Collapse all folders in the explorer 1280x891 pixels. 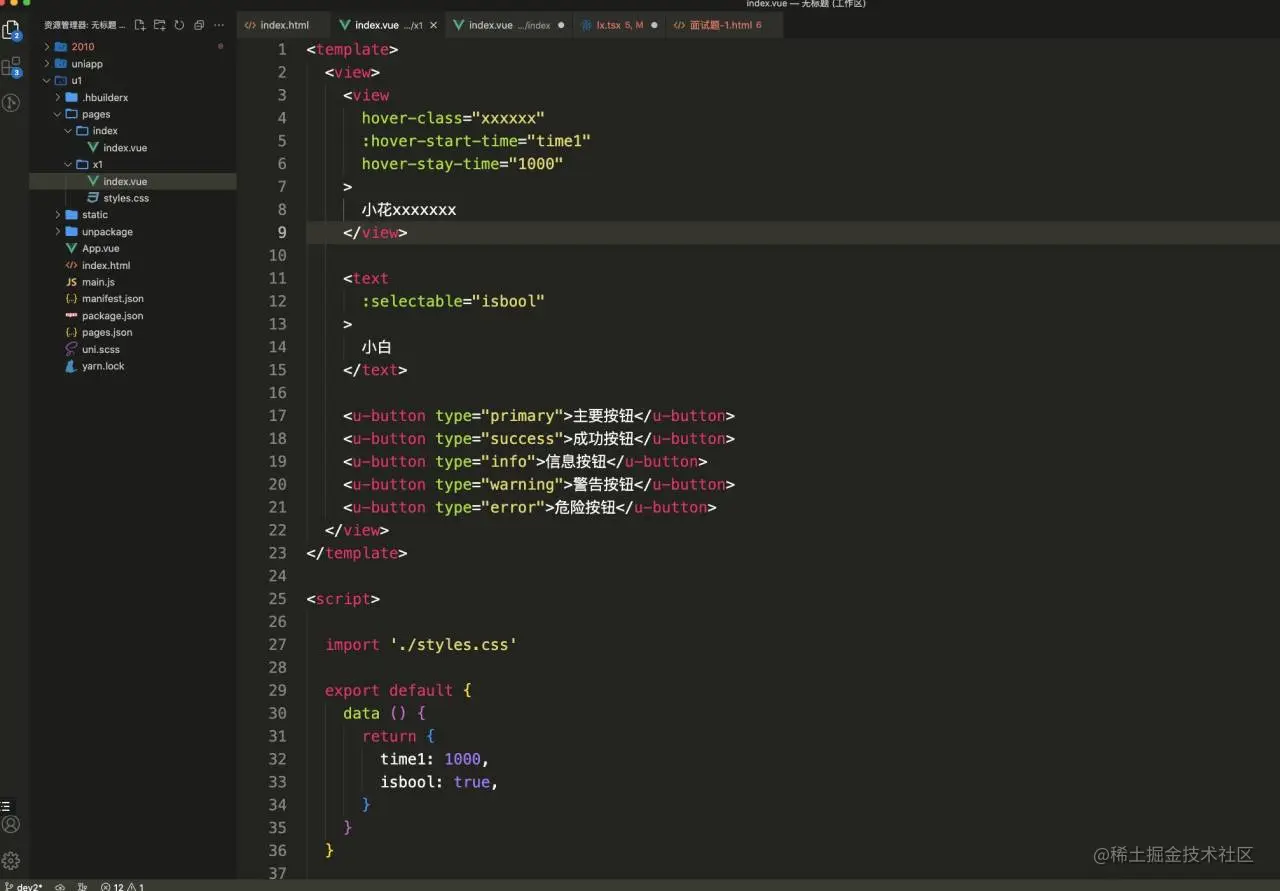[199, 25]
